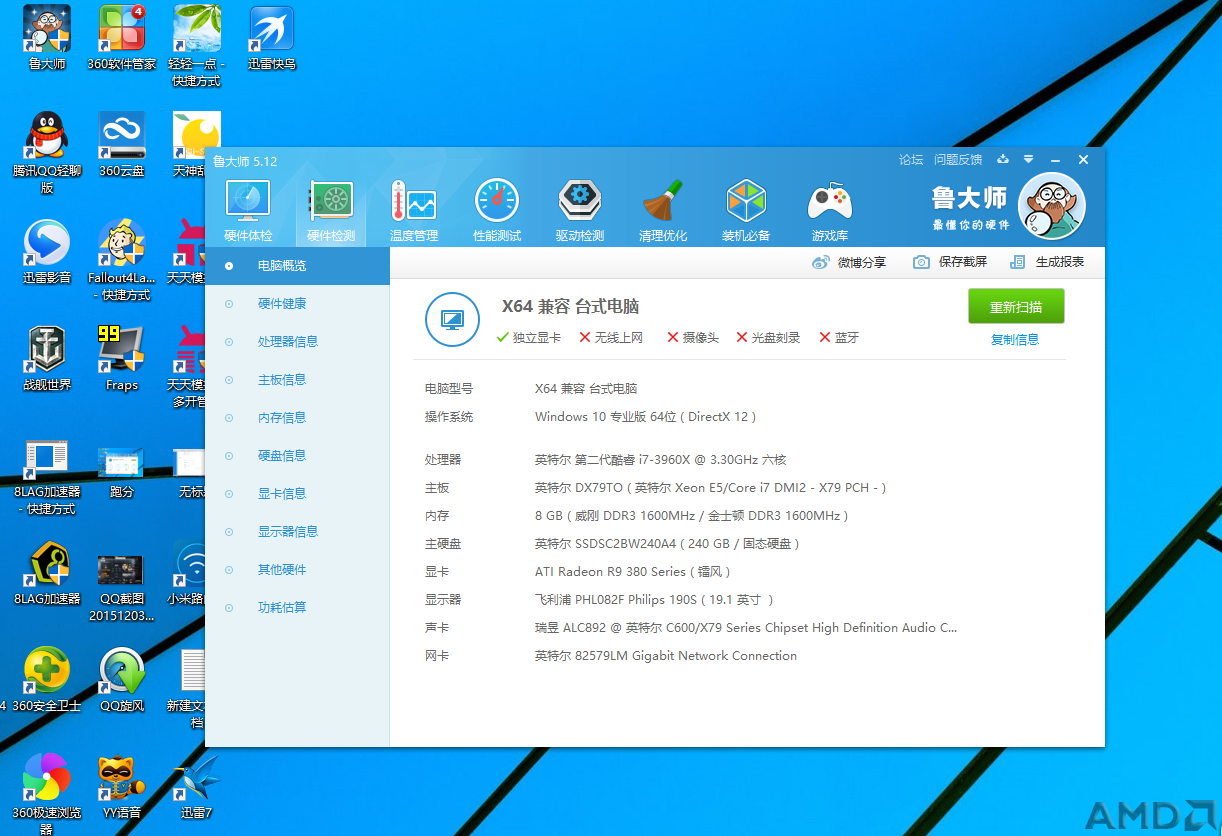The width and height of the screenshot is (1222, 836).
Task: Click 保存截屏 to save a screenshot
Action: coord(950,262)
